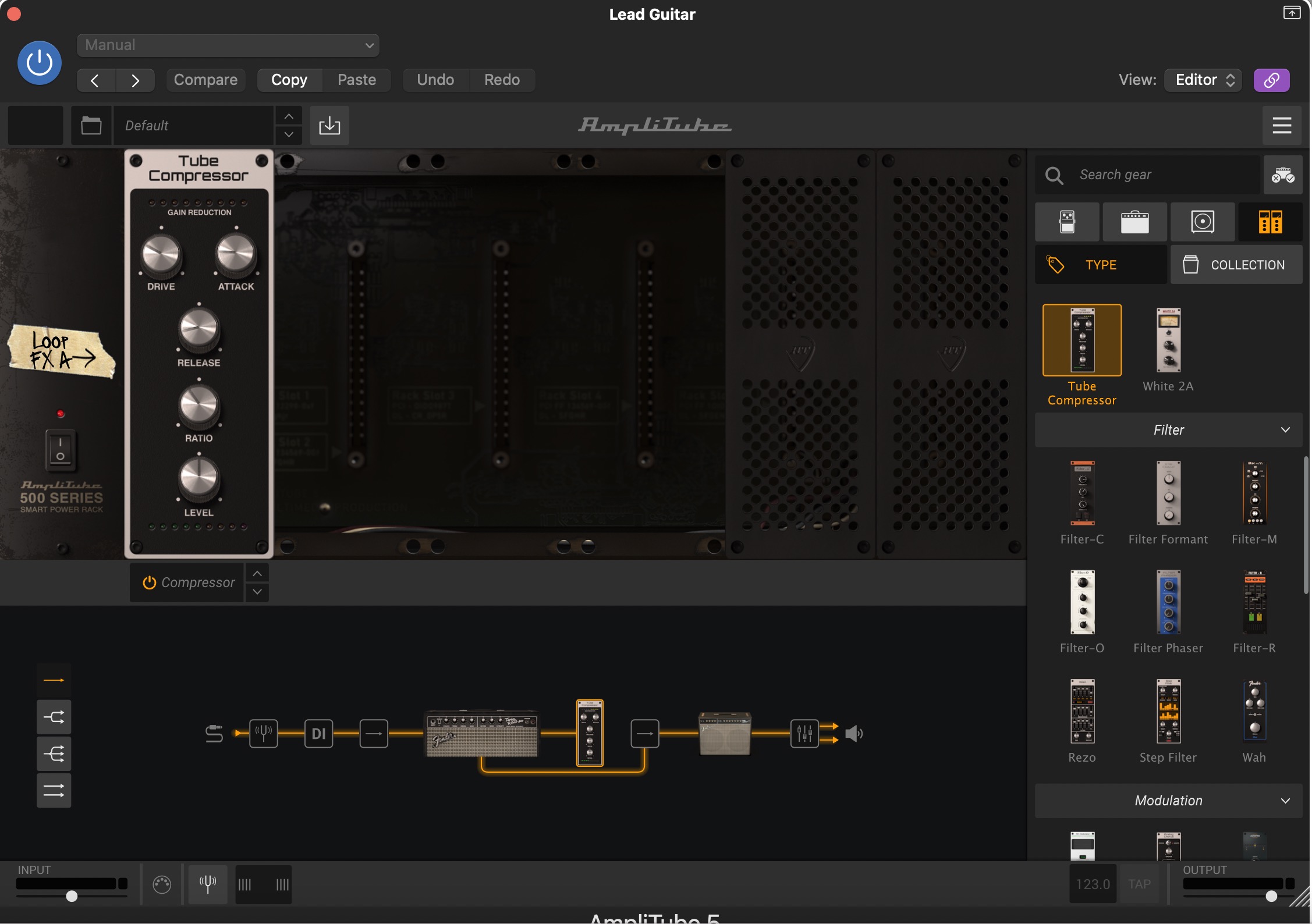1312x924 pixels.
Task: Select the Tube Compressor block in the chain
Action: coord(590,733)
